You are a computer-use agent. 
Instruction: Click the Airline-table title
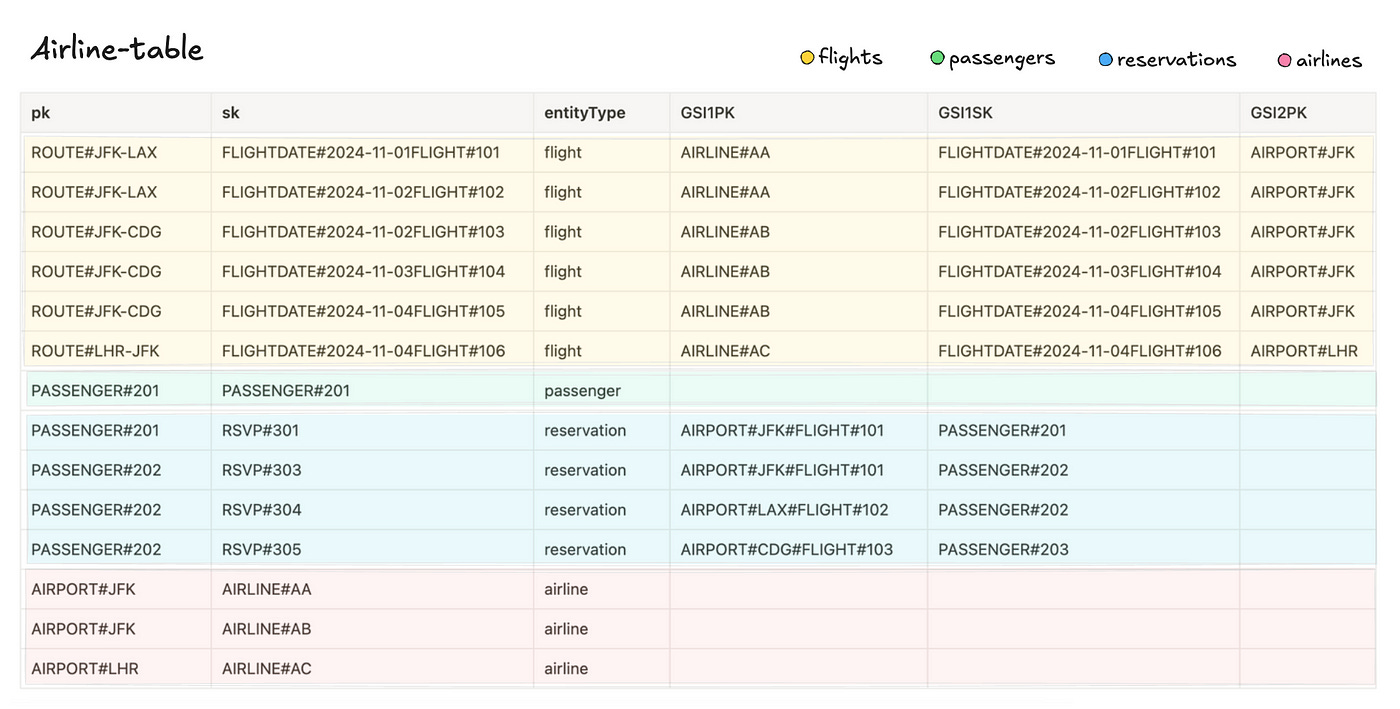[x=117, y=49]
